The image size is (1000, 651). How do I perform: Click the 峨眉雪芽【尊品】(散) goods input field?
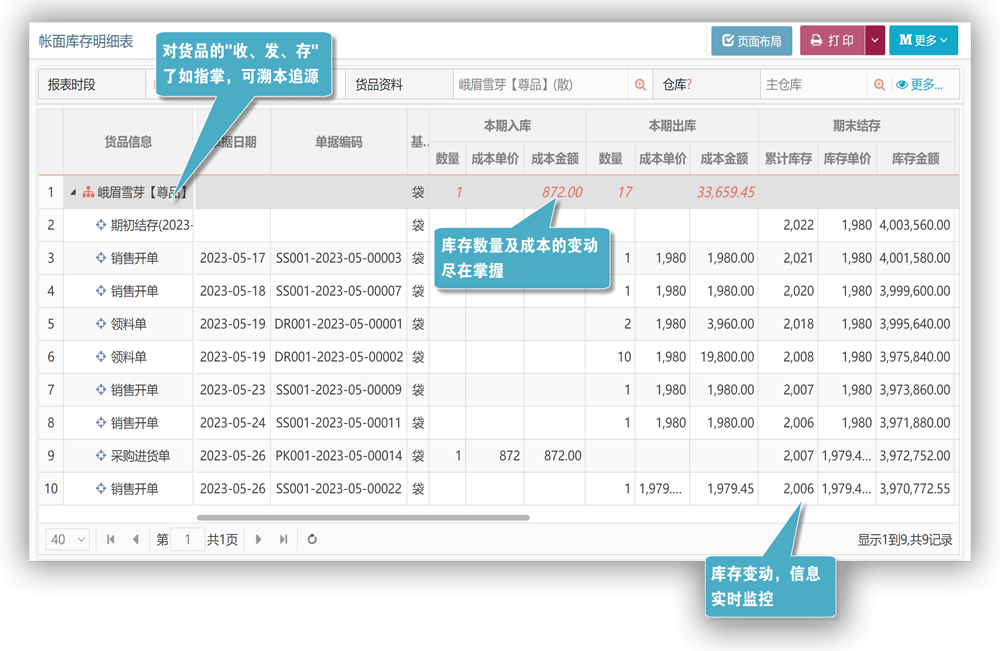[541, 85]
